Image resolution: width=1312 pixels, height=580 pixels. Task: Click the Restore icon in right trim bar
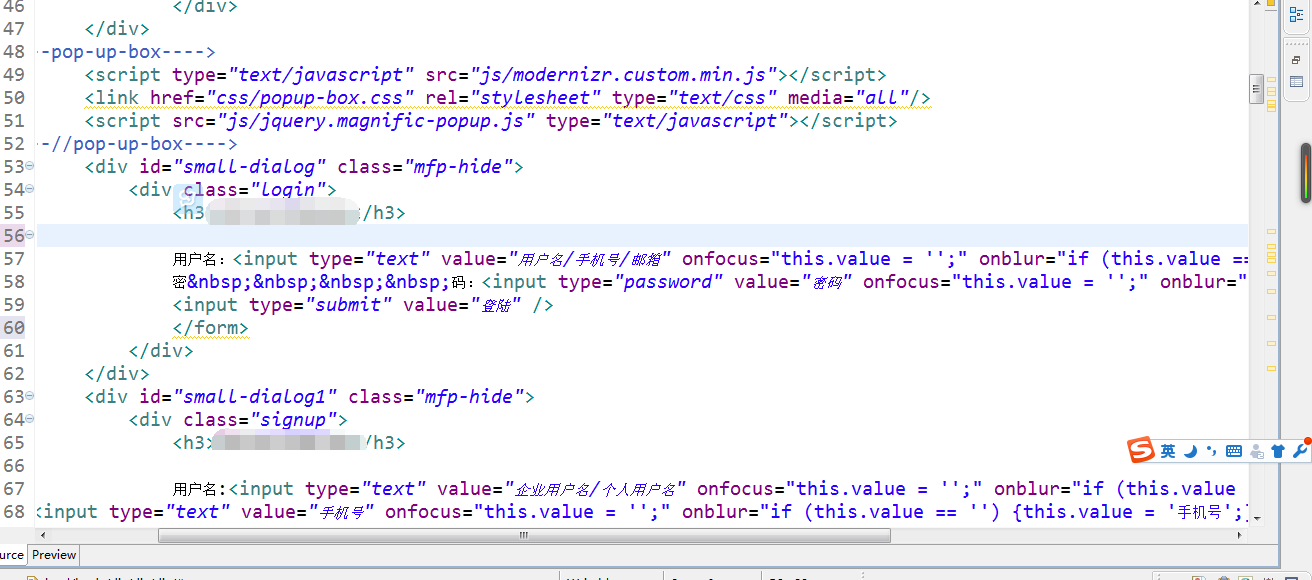tap(1296, 61)
